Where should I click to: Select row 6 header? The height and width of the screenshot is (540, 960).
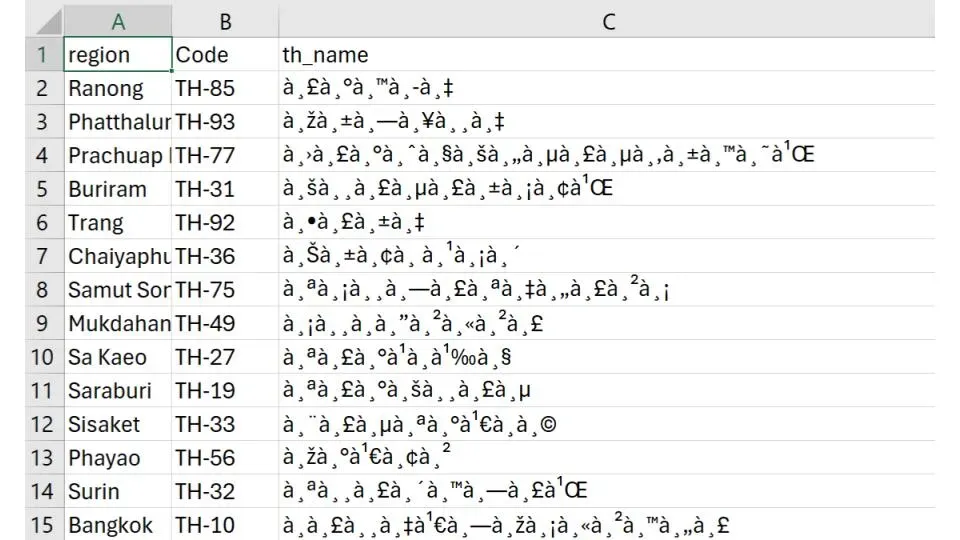point(44,223)
